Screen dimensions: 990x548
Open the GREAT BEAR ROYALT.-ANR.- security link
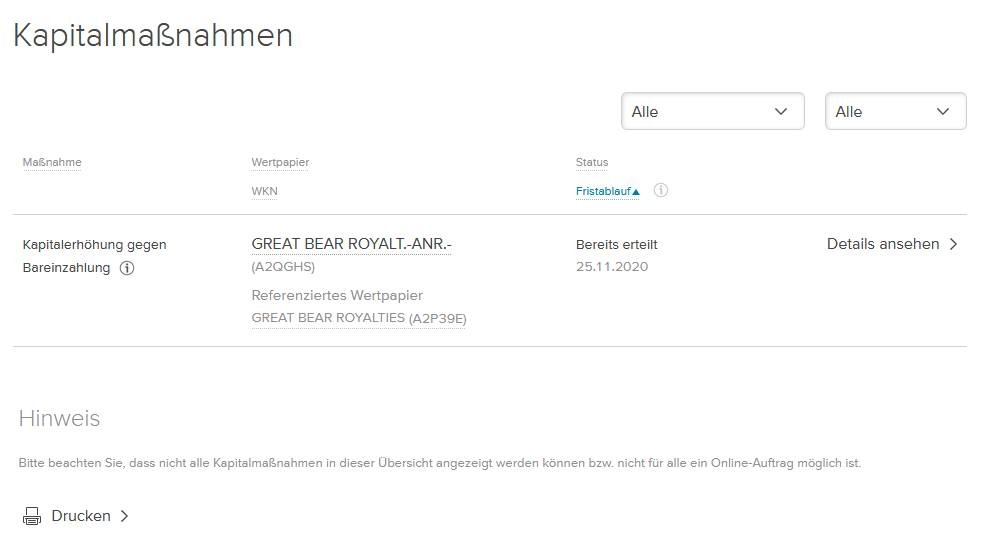pyautogui.click(x=351, y=244)
